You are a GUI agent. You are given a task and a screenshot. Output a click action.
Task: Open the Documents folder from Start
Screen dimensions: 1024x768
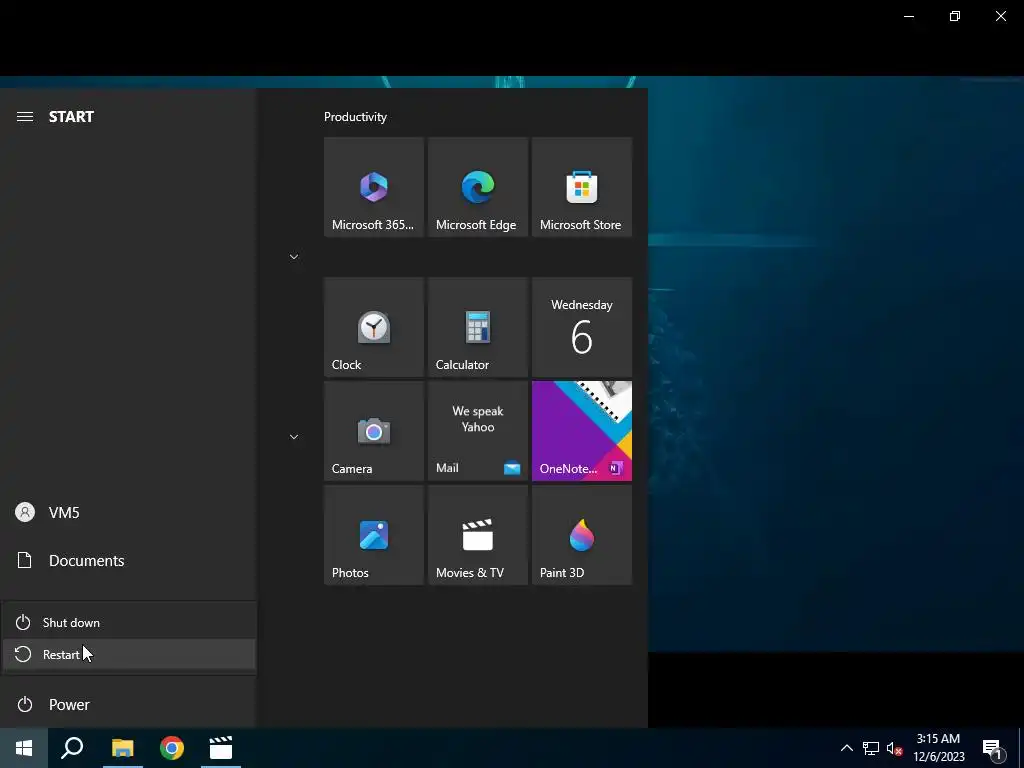(128, 560)
